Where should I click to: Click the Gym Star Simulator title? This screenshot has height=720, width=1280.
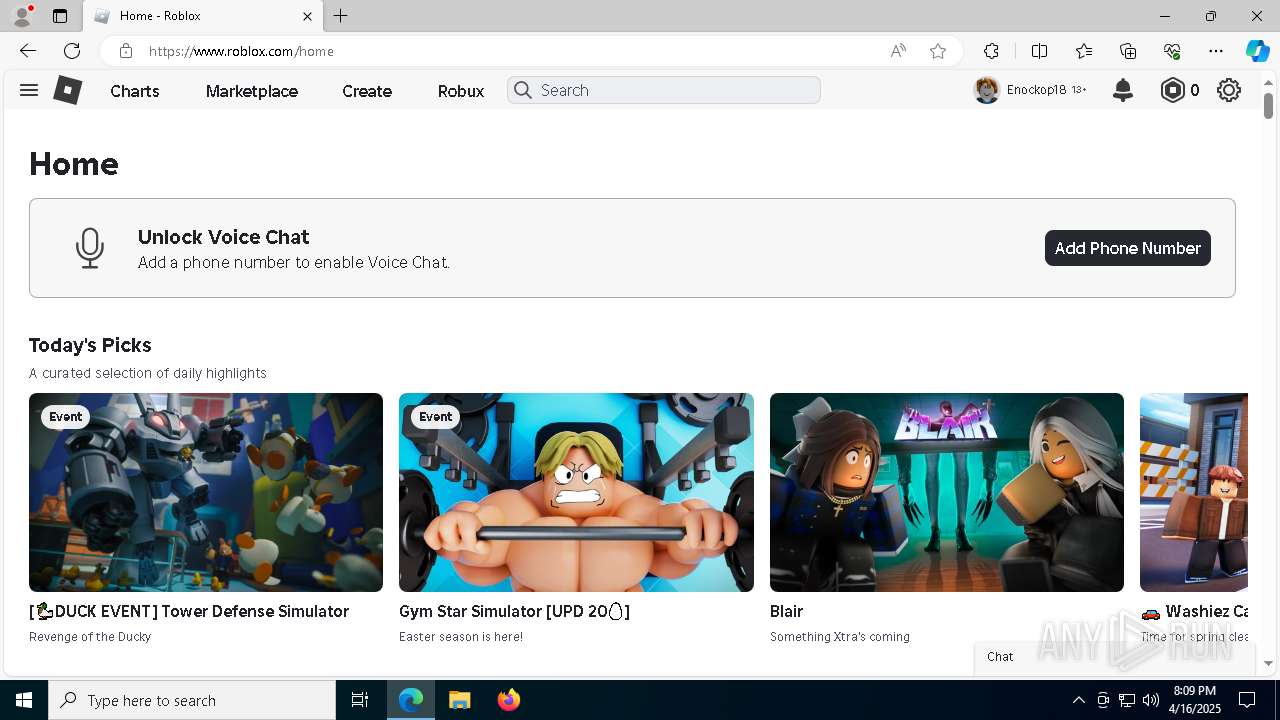tap(514, 611)
